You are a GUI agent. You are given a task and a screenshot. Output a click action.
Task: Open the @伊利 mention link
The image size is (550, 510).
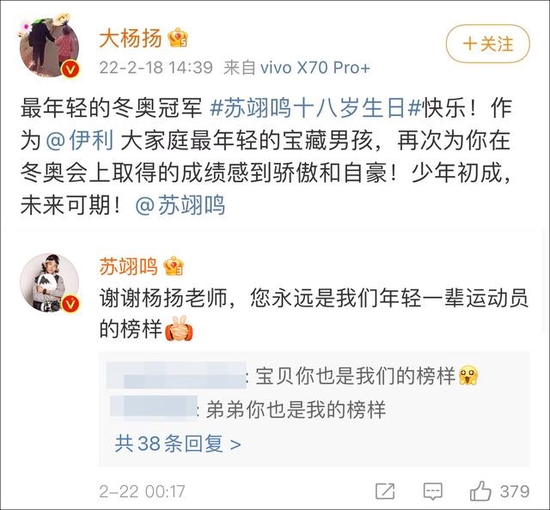point(80,141)
